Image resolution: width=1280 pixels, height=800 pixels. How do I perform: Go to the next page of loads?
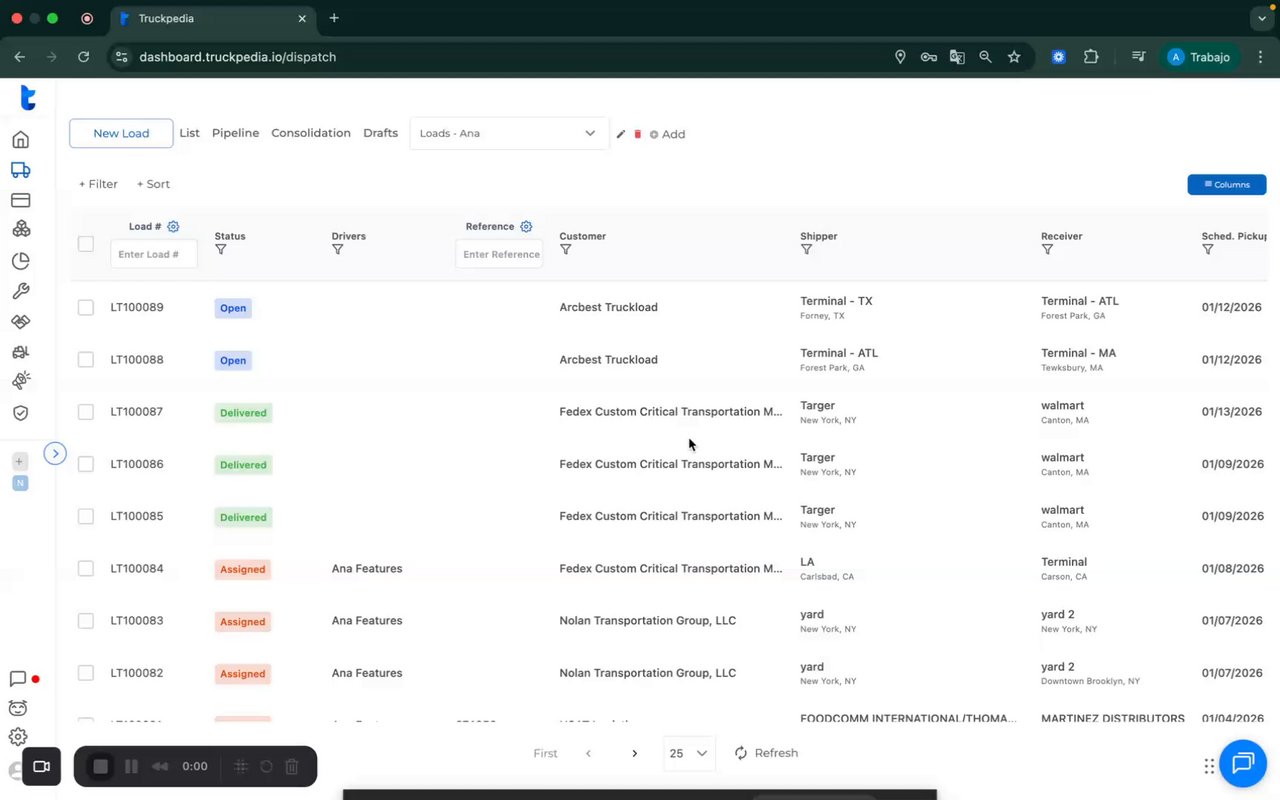tap(634, 753)
